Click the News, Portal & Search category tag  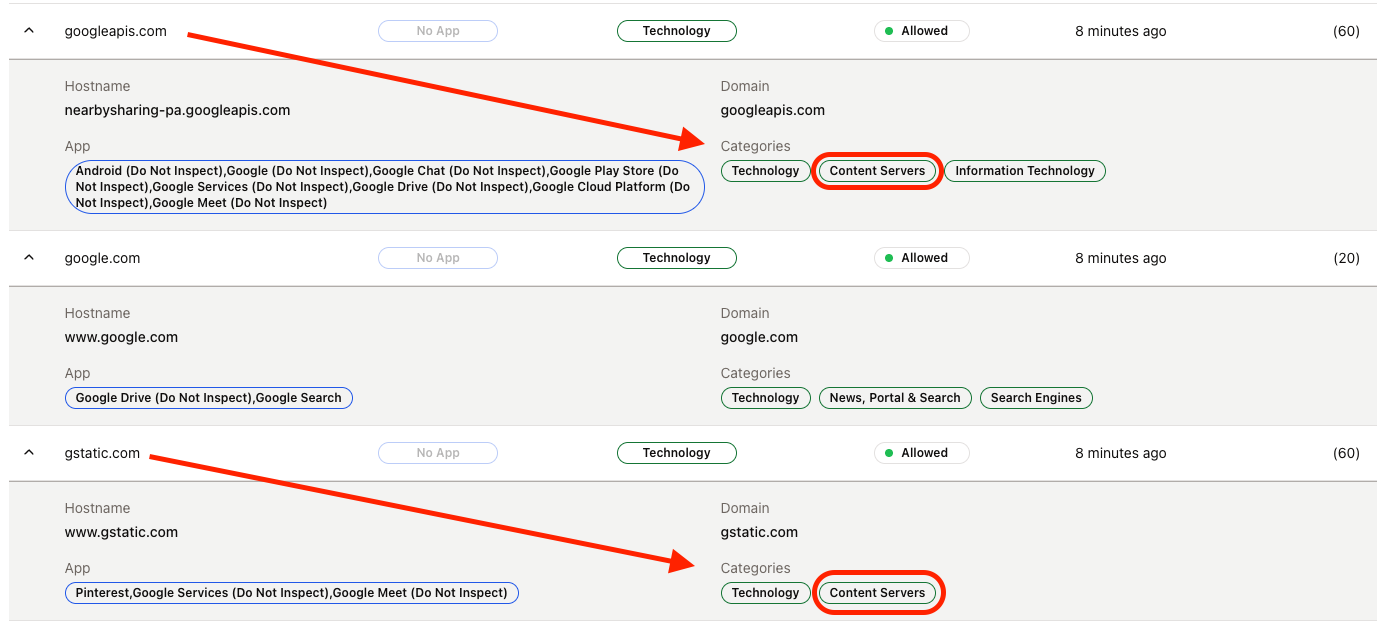895,398
